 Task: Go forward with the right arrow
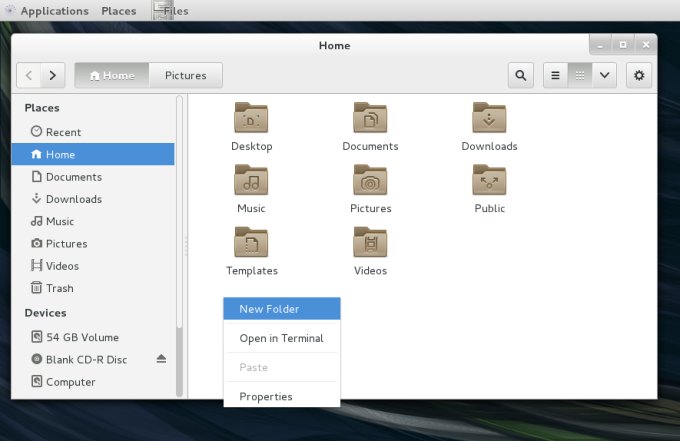point(53,75)
